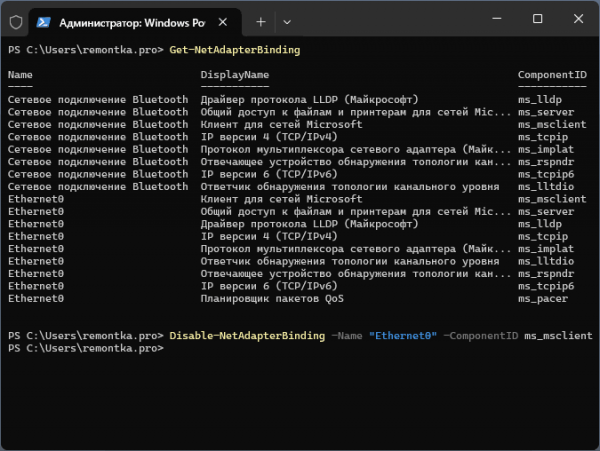Screen dimensions: 600x451
Task: Maximize the terminal window
Action: click(x=537, y=18)
